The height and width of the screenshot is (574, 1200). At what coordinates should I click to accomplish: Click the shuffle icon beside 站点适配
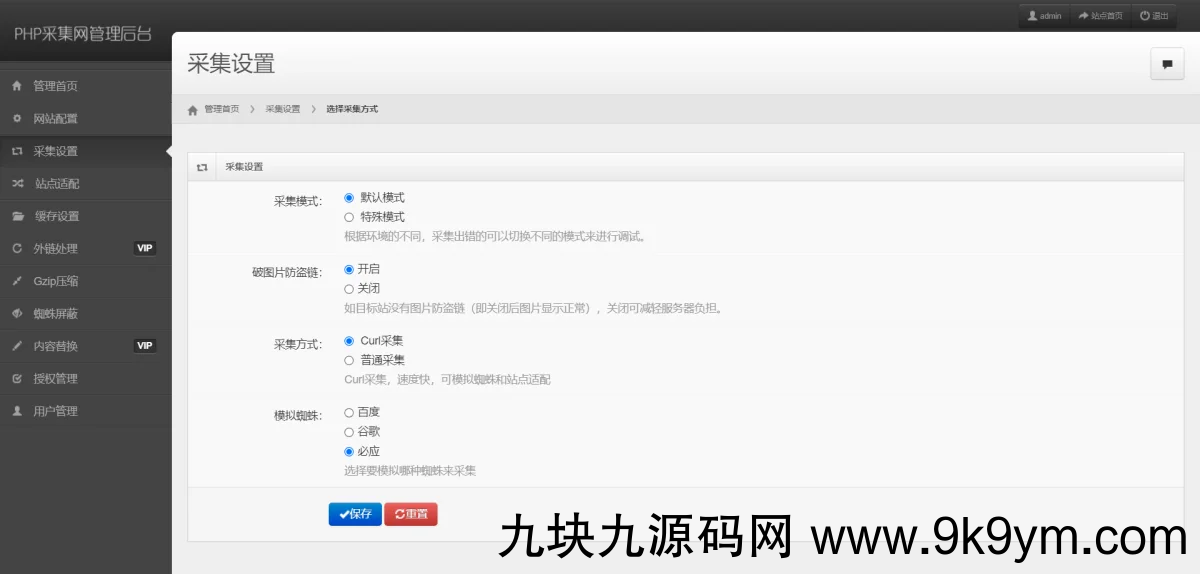coord(17,184)
